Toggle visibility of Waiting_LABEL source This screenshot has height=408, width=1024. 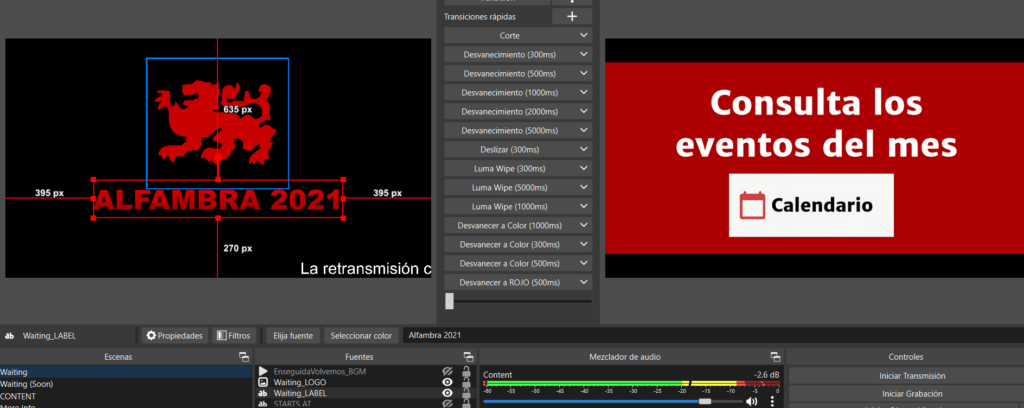coord(448,394)
